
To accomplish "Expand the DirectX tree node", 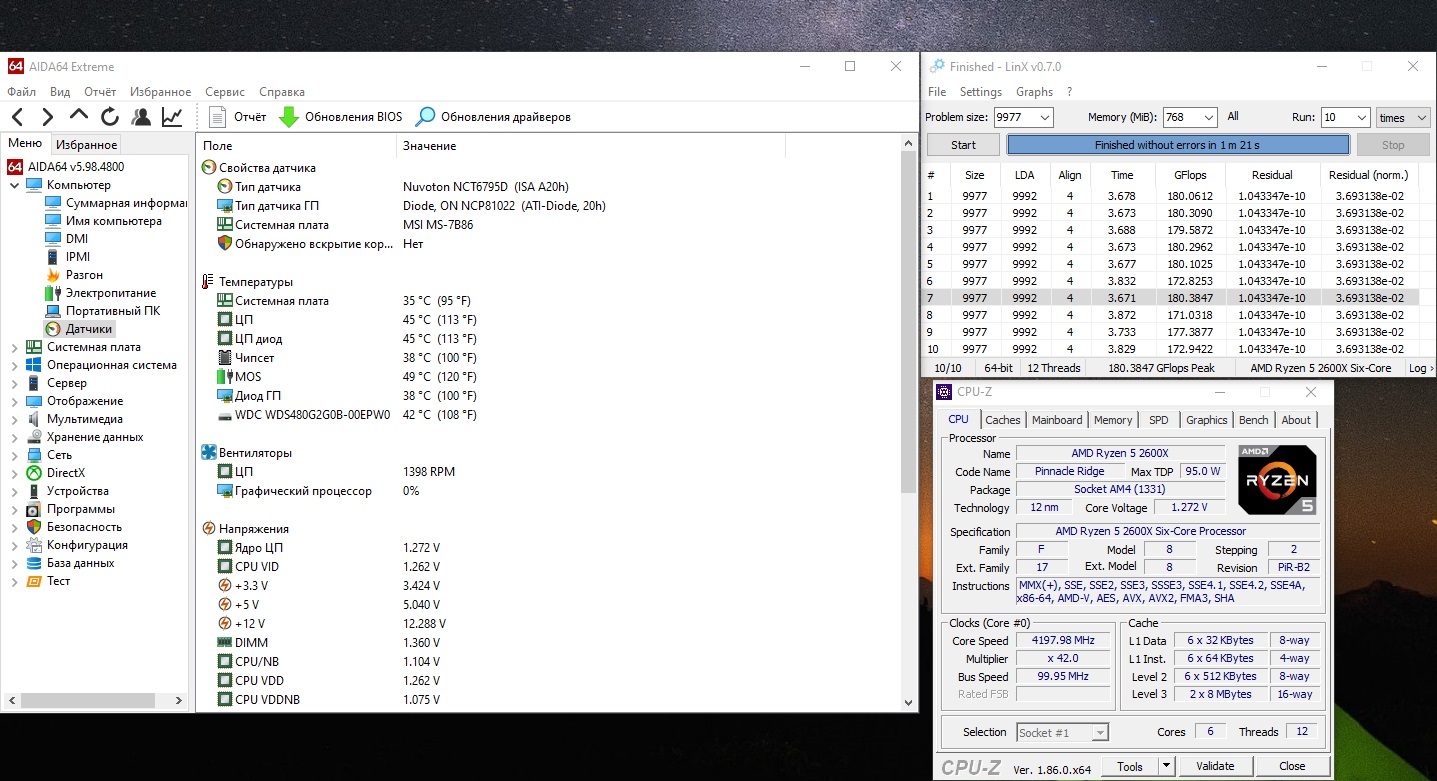I will tap(14, 473).
